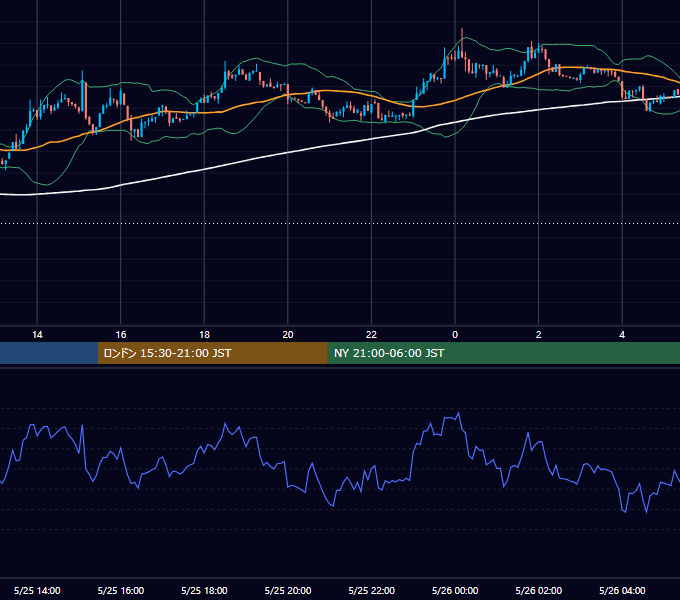Image resolution: width=680 pixels, height=600 pixels.
Task: Click the 20 hour label on the axis
Action: pyautogui.click(x=288, y=335)
